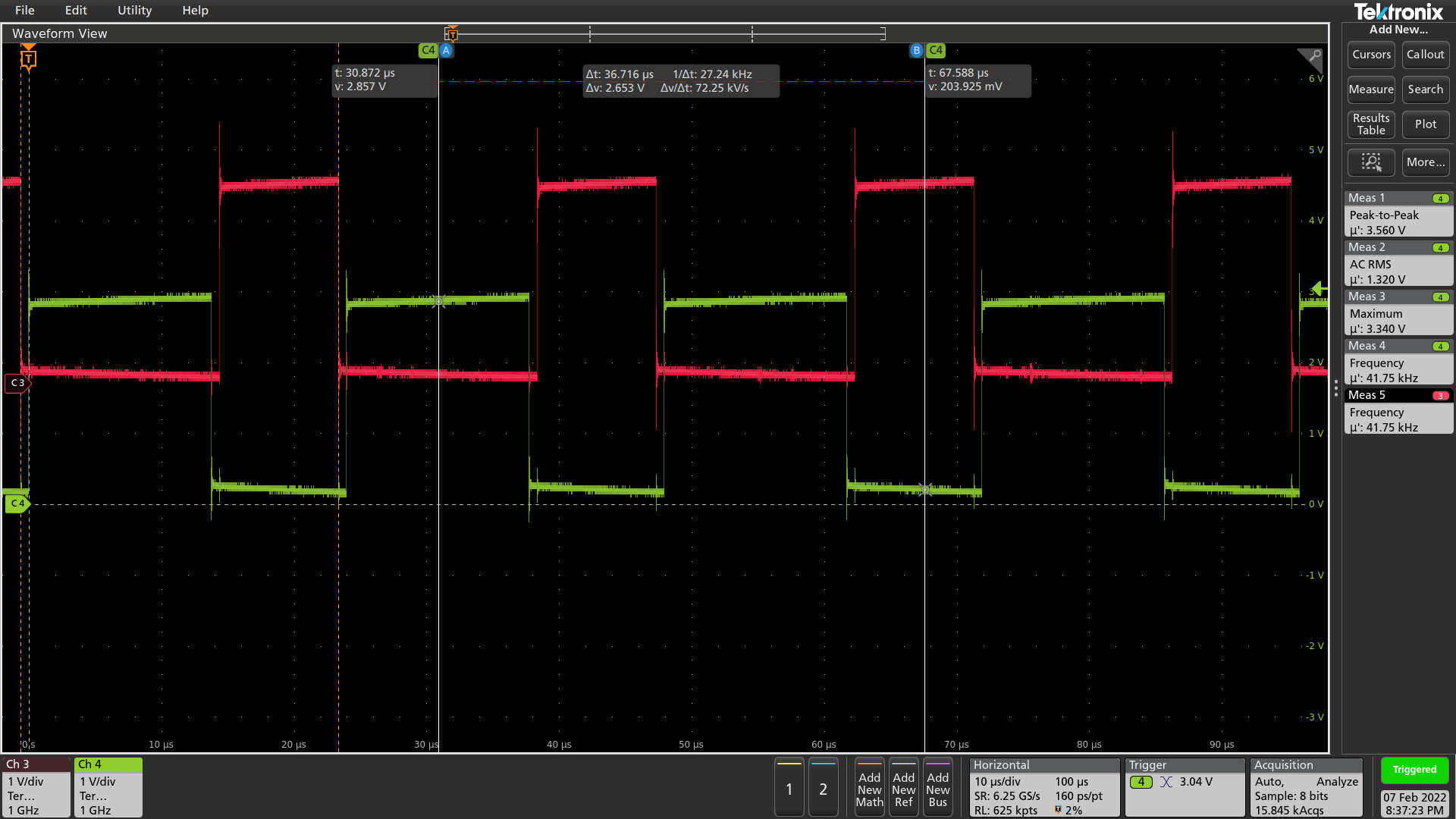1456x819 pixels.
Task: Click cursor A handle badge
Action: point(446,50)
